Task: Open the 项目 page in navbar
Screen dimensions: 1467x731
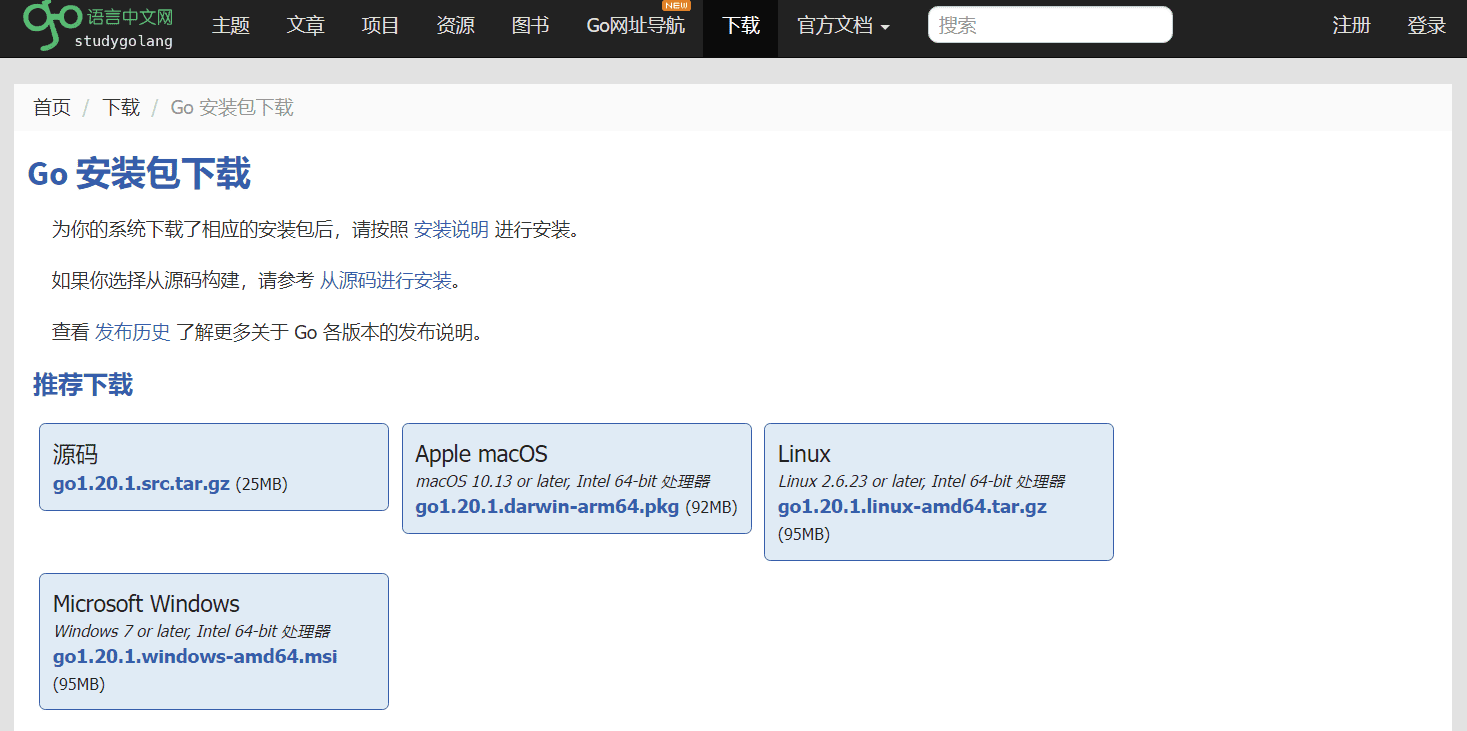Action: pos(380,26)
